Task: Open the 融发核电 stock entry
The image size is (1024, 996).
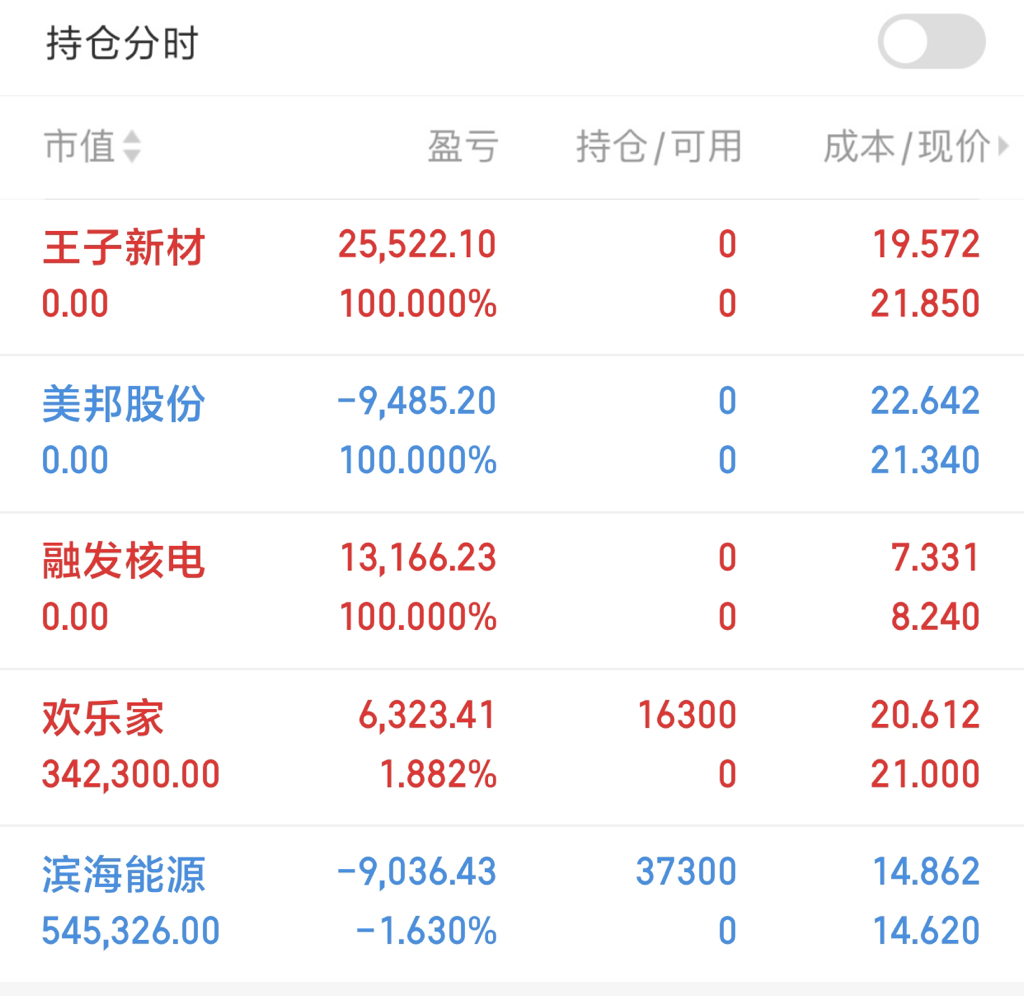Action: [x=512, y=590]
